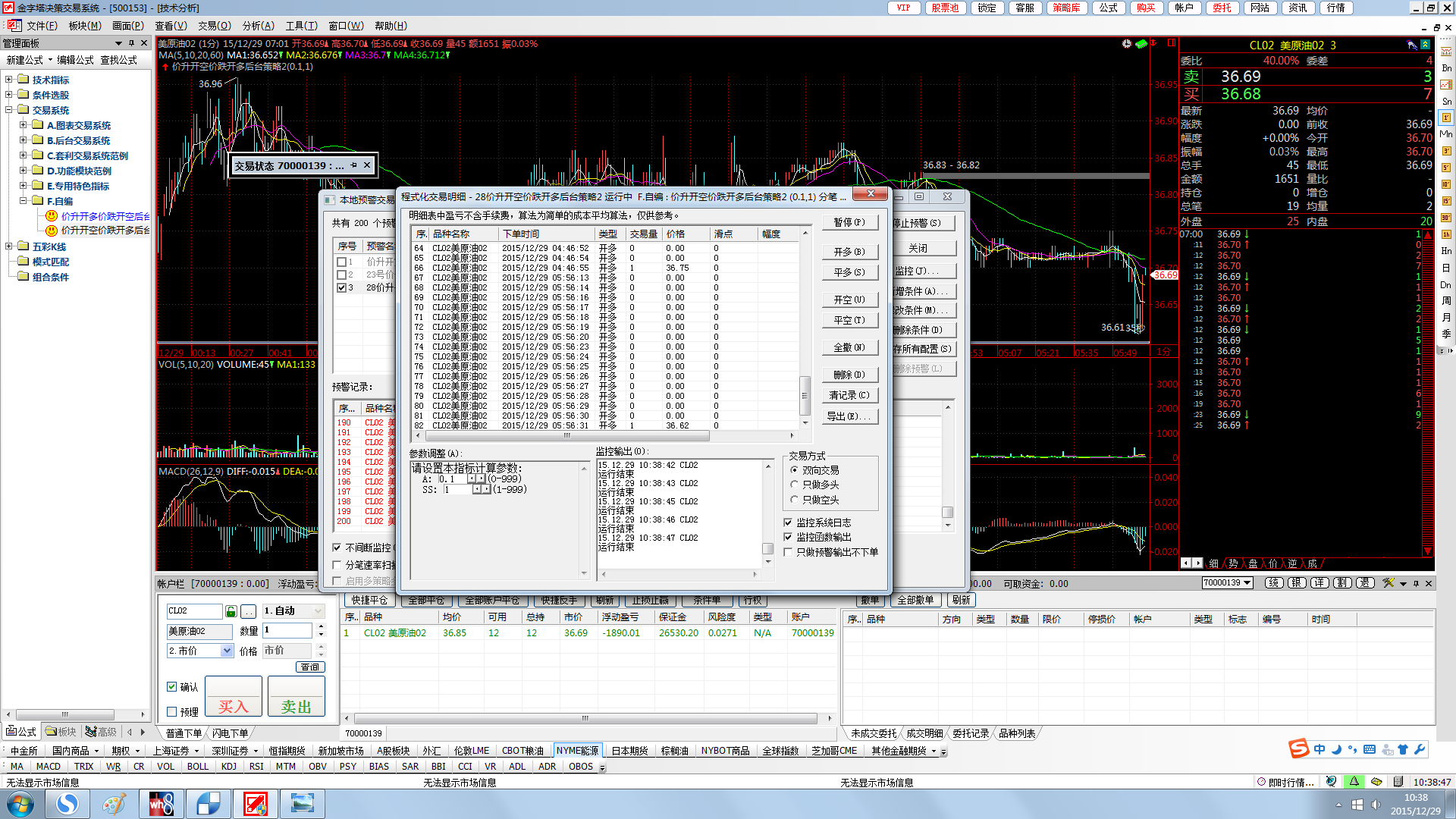
Task: Click the 开多(B) button
Action: click(x=849, y=252)
